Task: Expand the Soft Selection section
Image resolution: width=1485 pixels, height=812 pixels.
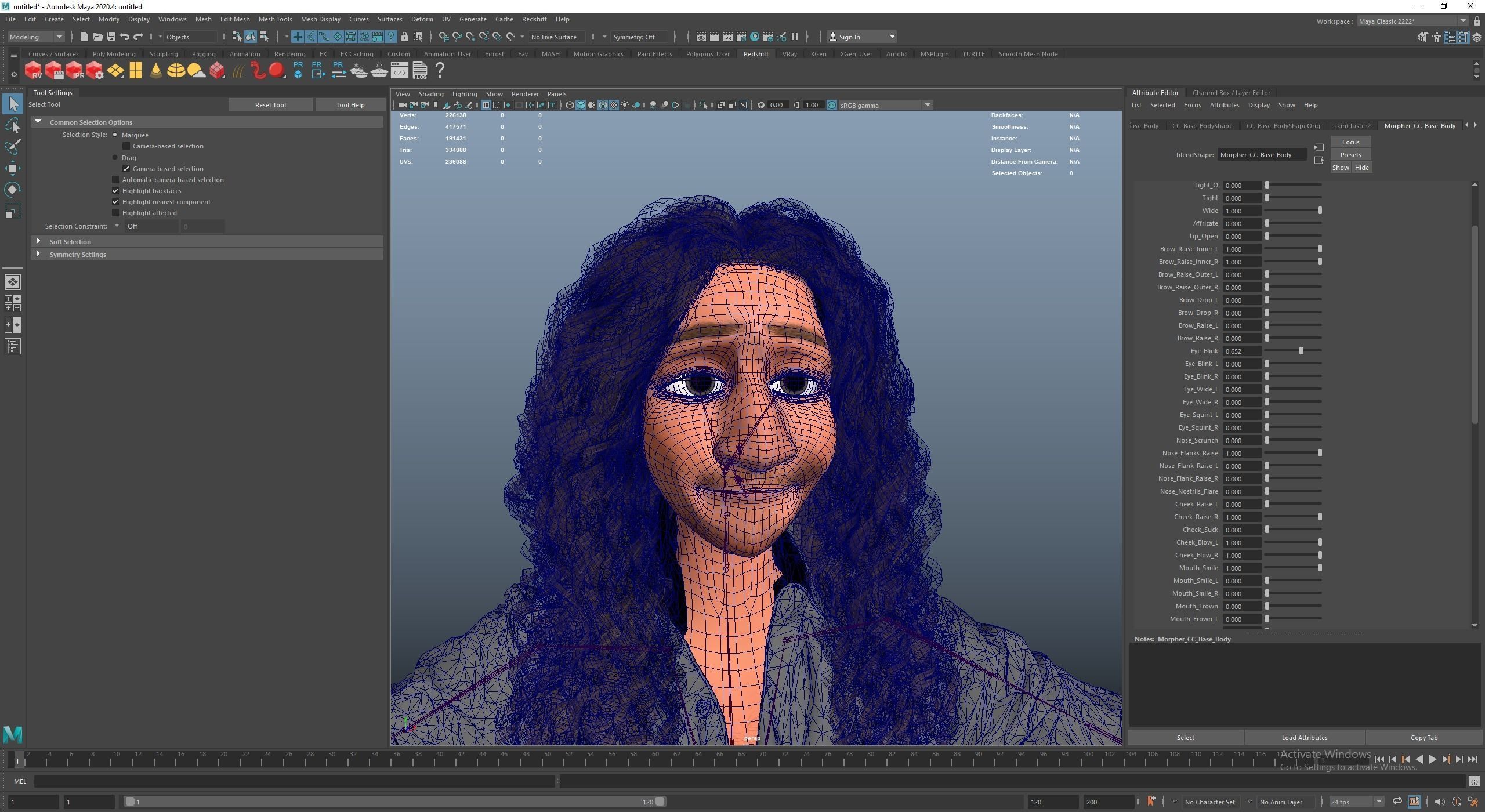Action: [38, 241]
